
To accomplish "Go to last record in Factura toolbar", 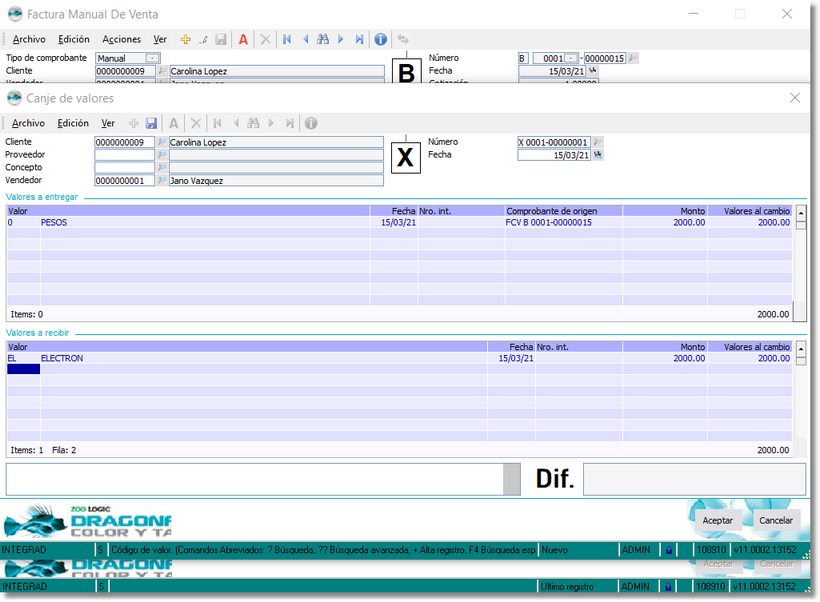I will [x=359, y=39].
